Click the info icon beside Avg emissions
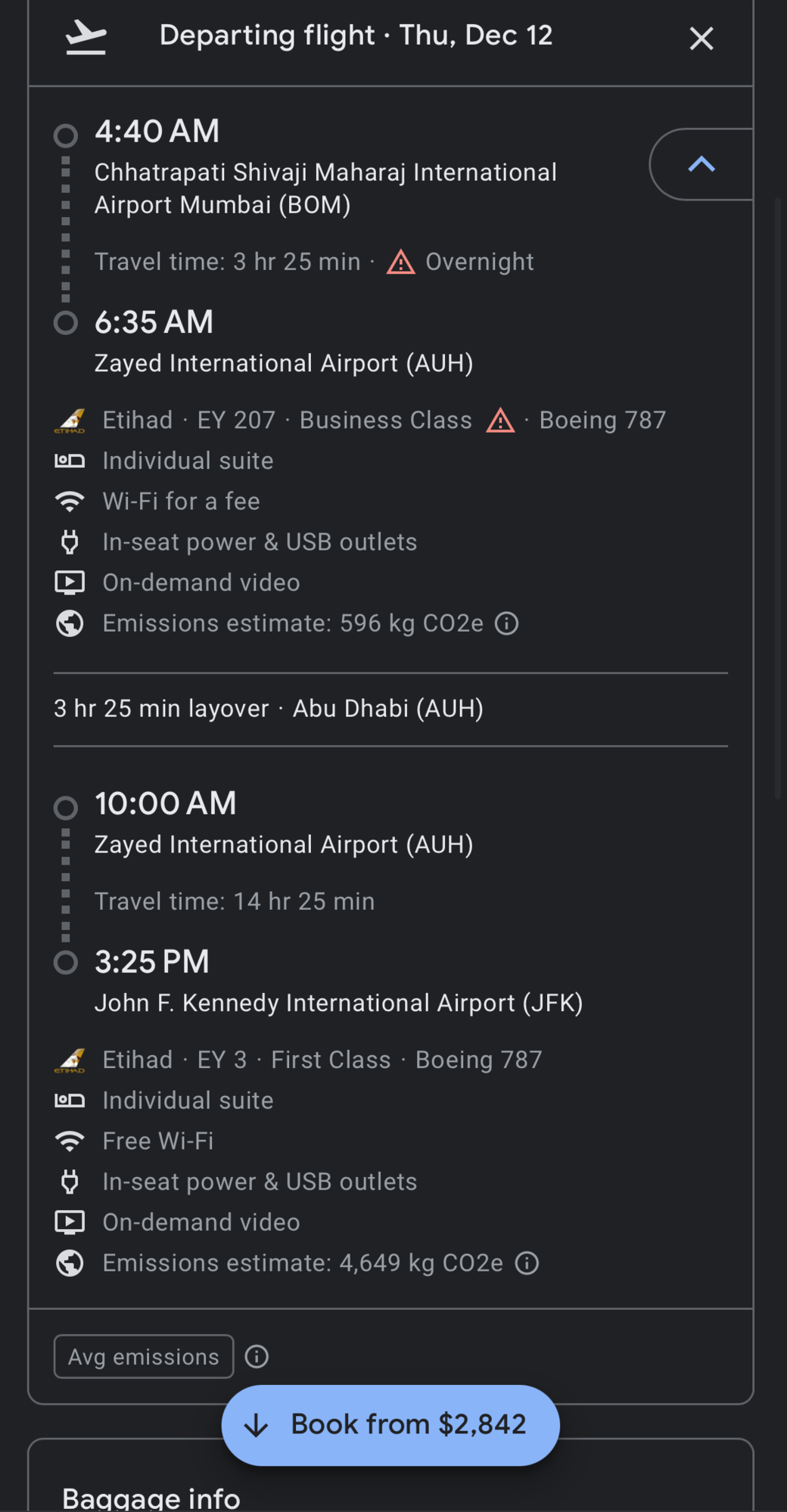Viewport: 787px width, 1512px height. coord(257,1356)
